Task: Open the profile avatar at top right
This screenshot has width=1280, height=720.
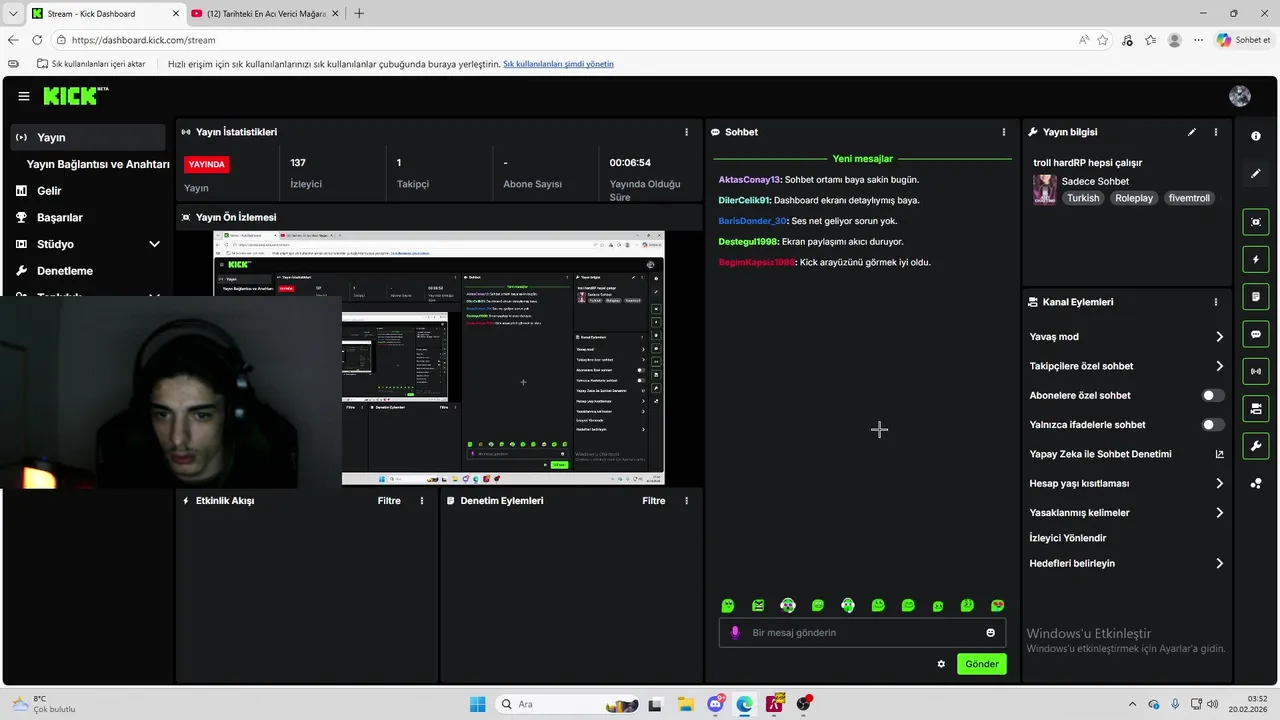Action: click(x=1240, y=96)
